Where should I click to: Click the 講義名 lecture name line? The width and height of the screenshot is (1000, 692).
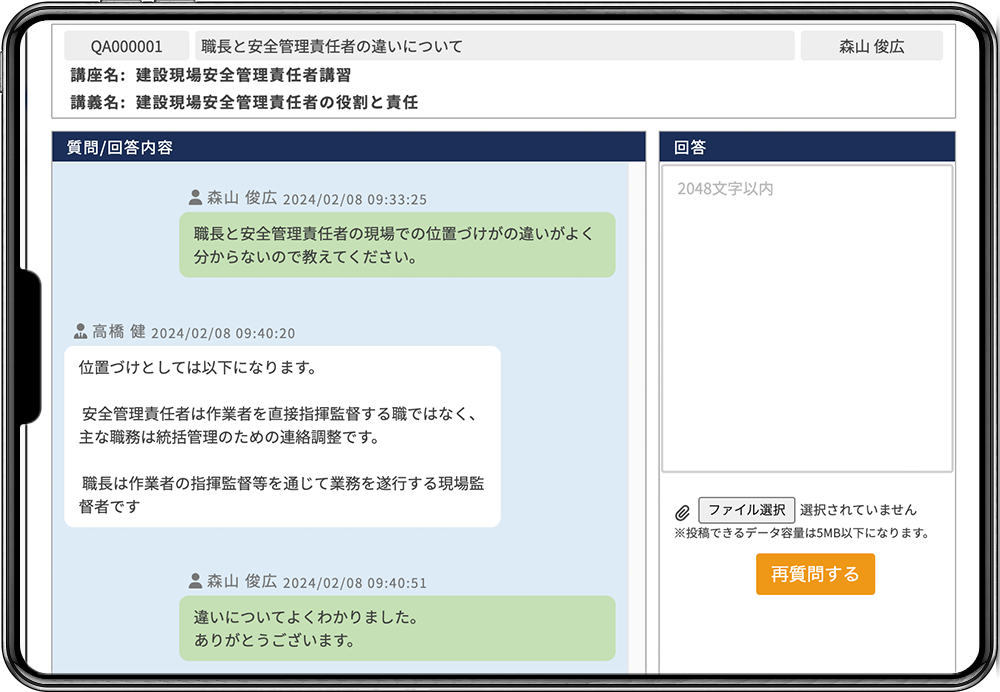coord(244,102)
